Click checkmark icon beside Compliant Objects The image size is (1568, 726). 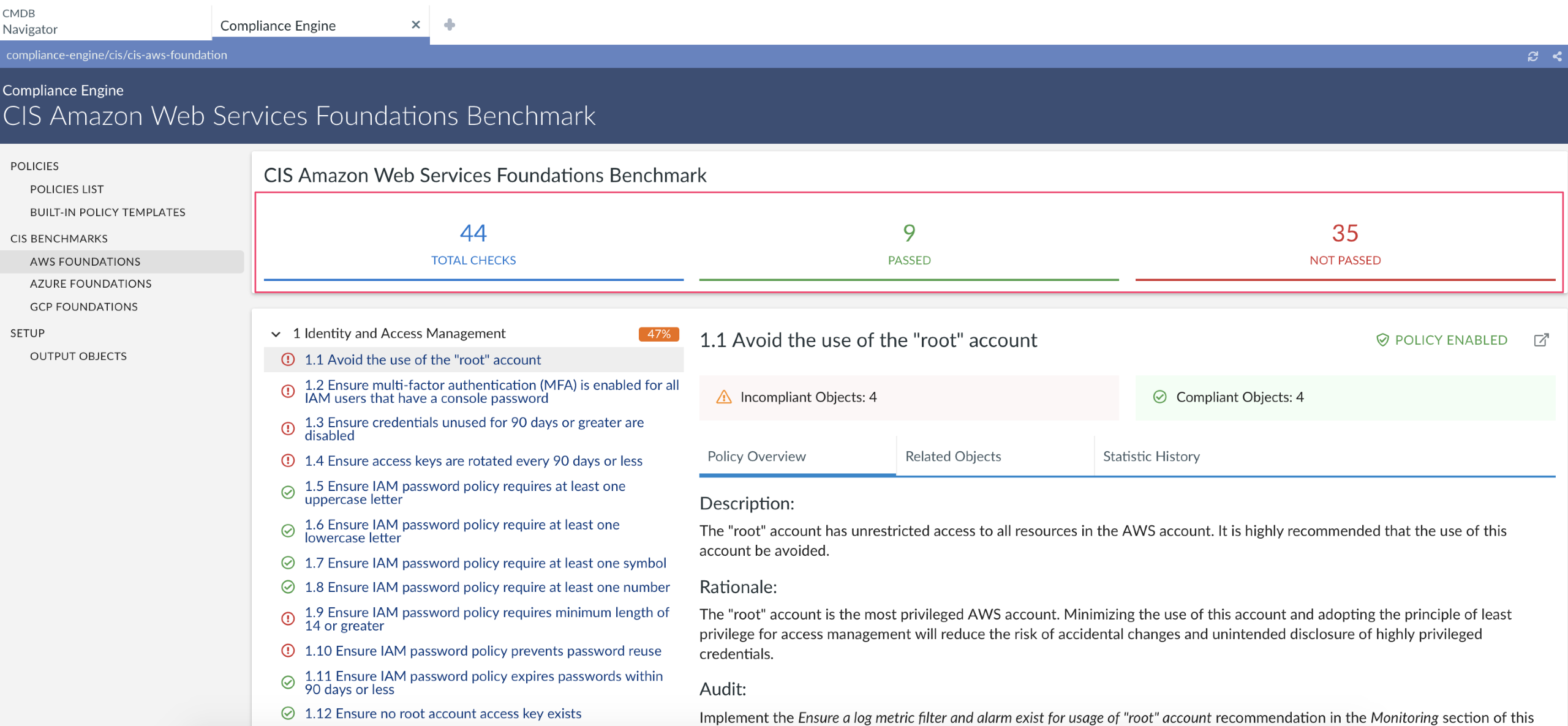(1159, 397)
